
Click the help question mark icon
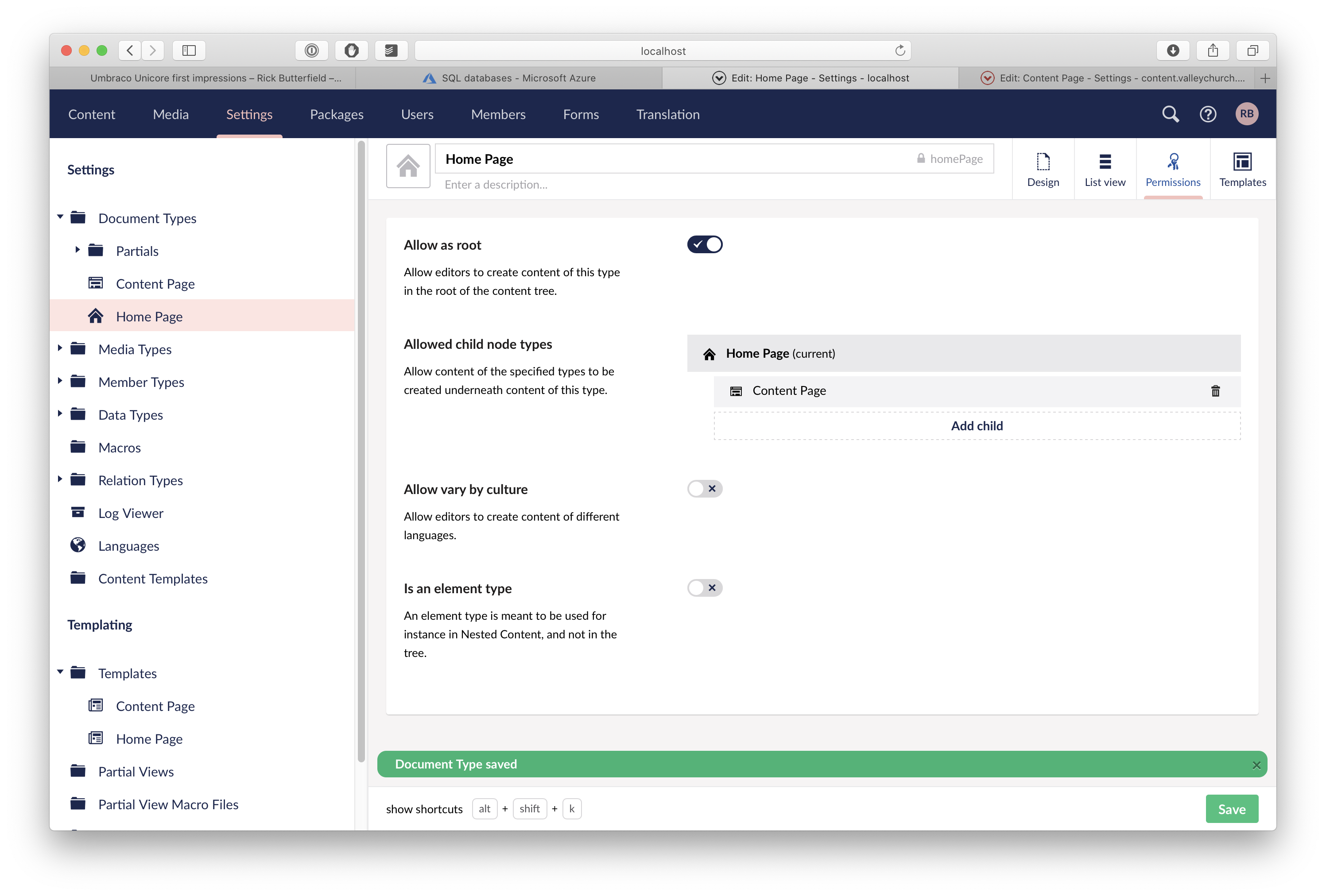(1208, 114)
